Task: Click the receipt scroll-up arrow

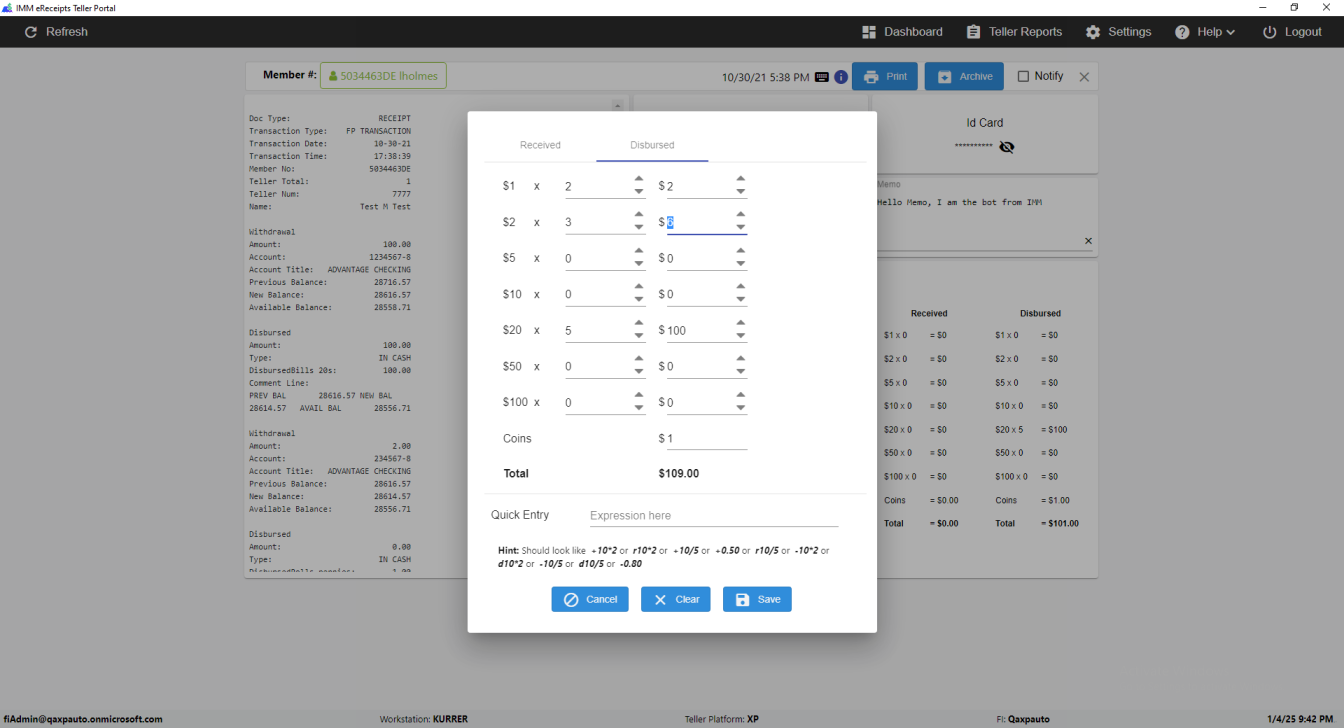Action: pos(618,105)
